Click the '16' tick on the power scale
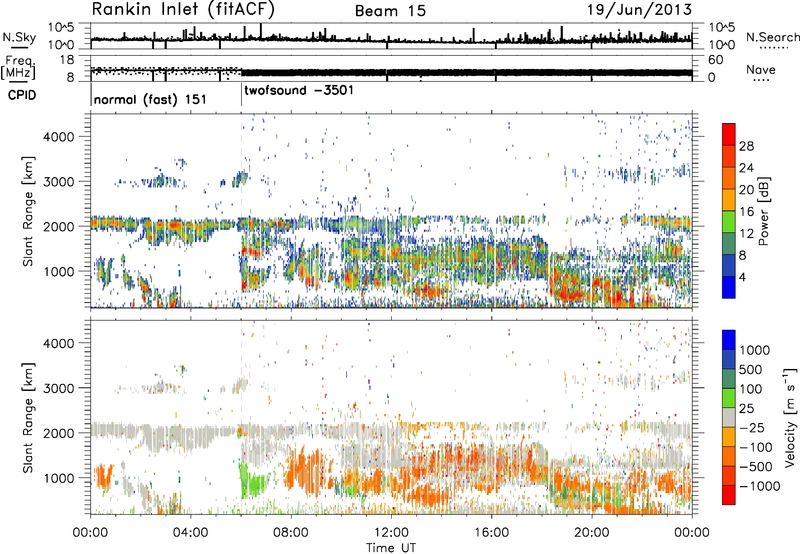Image resolution: width=800 pixels, height=554 pixels. coord(746,212)
